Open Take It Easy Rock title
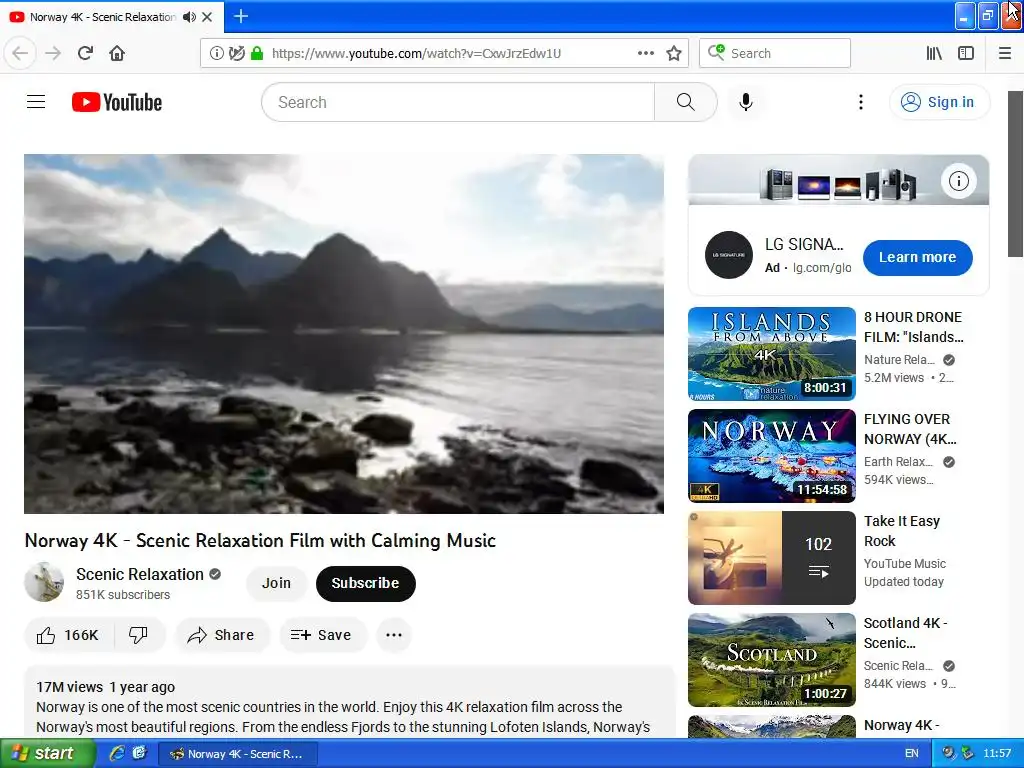The image size is (1024, 768). tap(902, 531)
